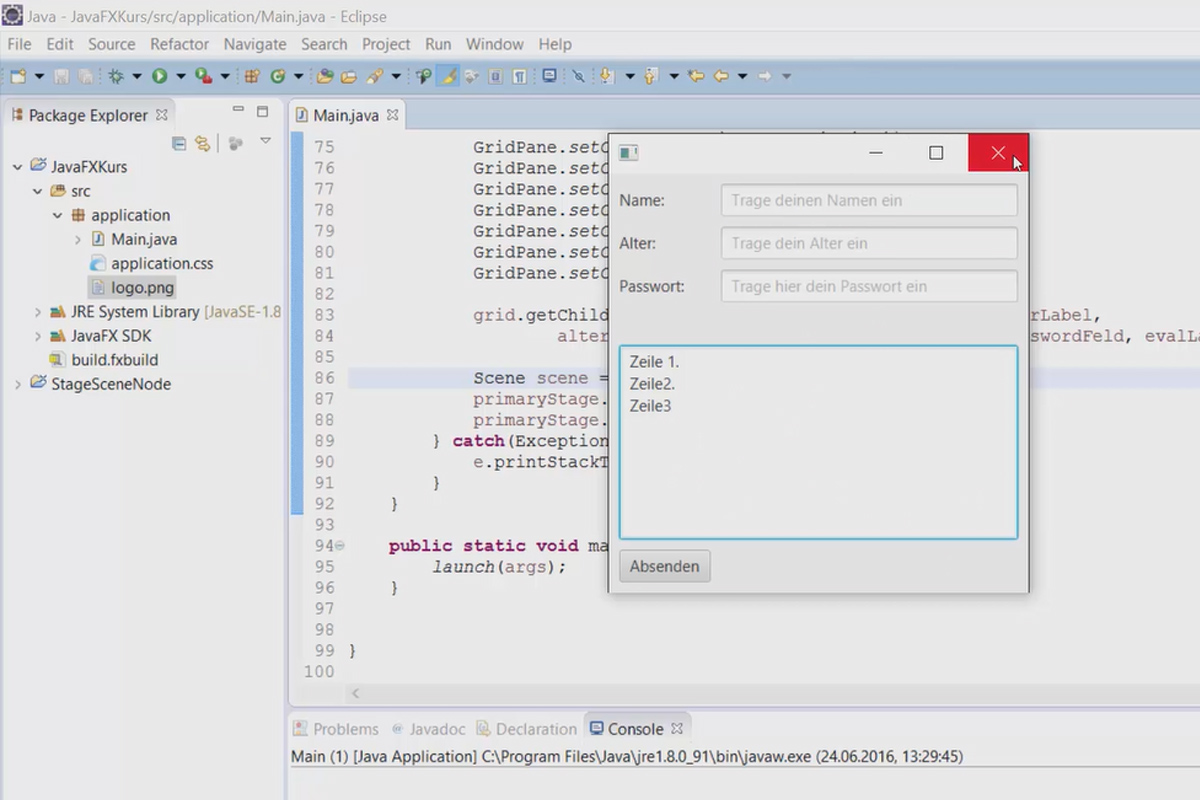The width and height of the screenshot is (1200, 800).
Task: Switch to the Problems tab
Action: [336, 729]
